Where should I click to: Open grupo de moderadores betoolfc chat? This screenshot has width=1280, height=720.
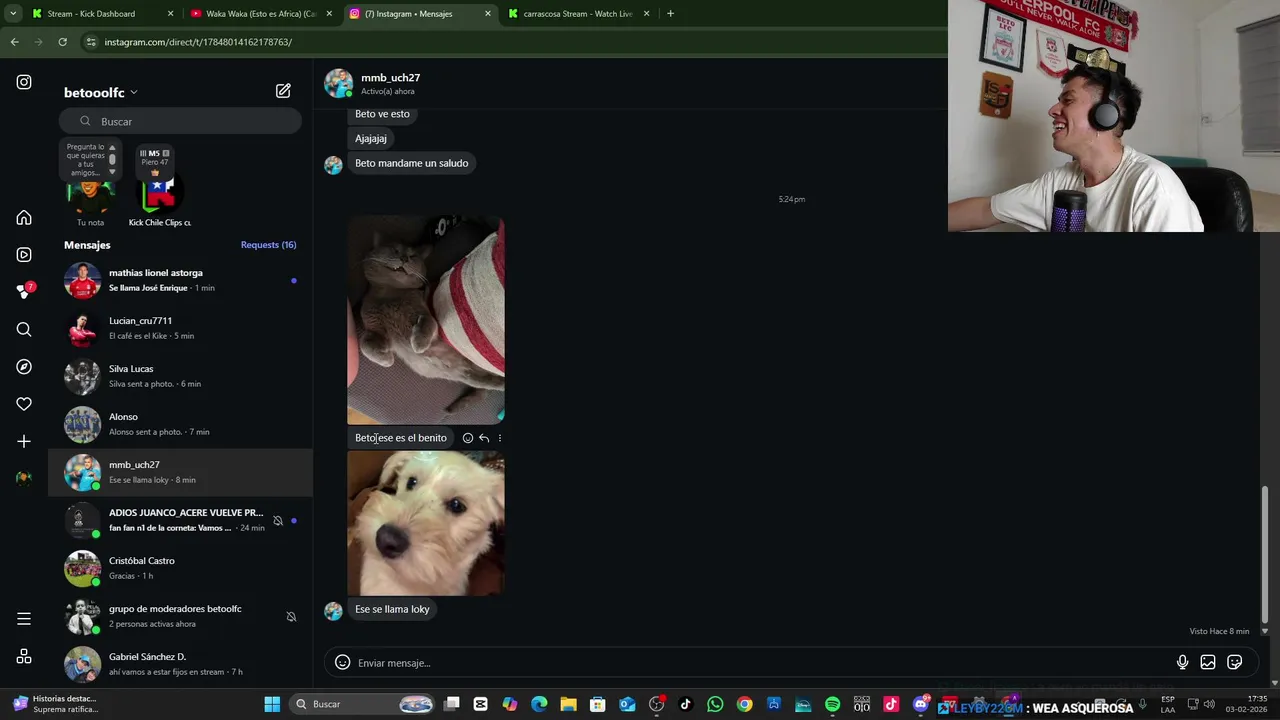[x=180, y=616]
